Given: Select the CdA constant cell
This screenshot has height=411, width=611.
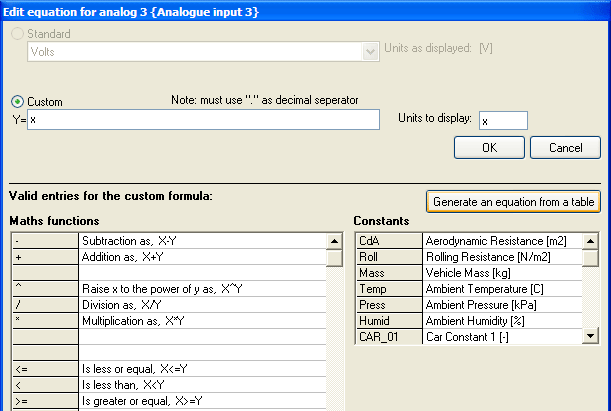Looking at the screenshot, I should tap(388, 241).
